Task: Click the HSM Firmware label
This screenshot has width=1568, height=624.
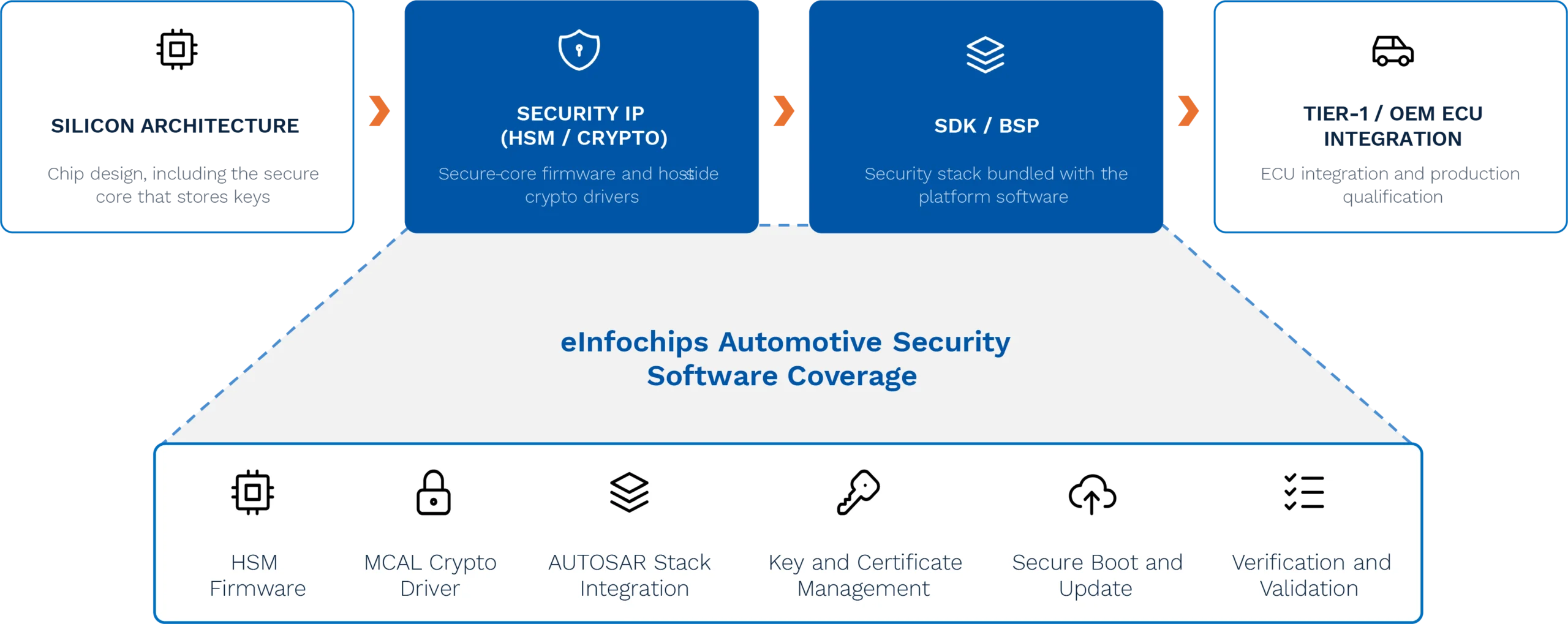Action: coord(257,575)
